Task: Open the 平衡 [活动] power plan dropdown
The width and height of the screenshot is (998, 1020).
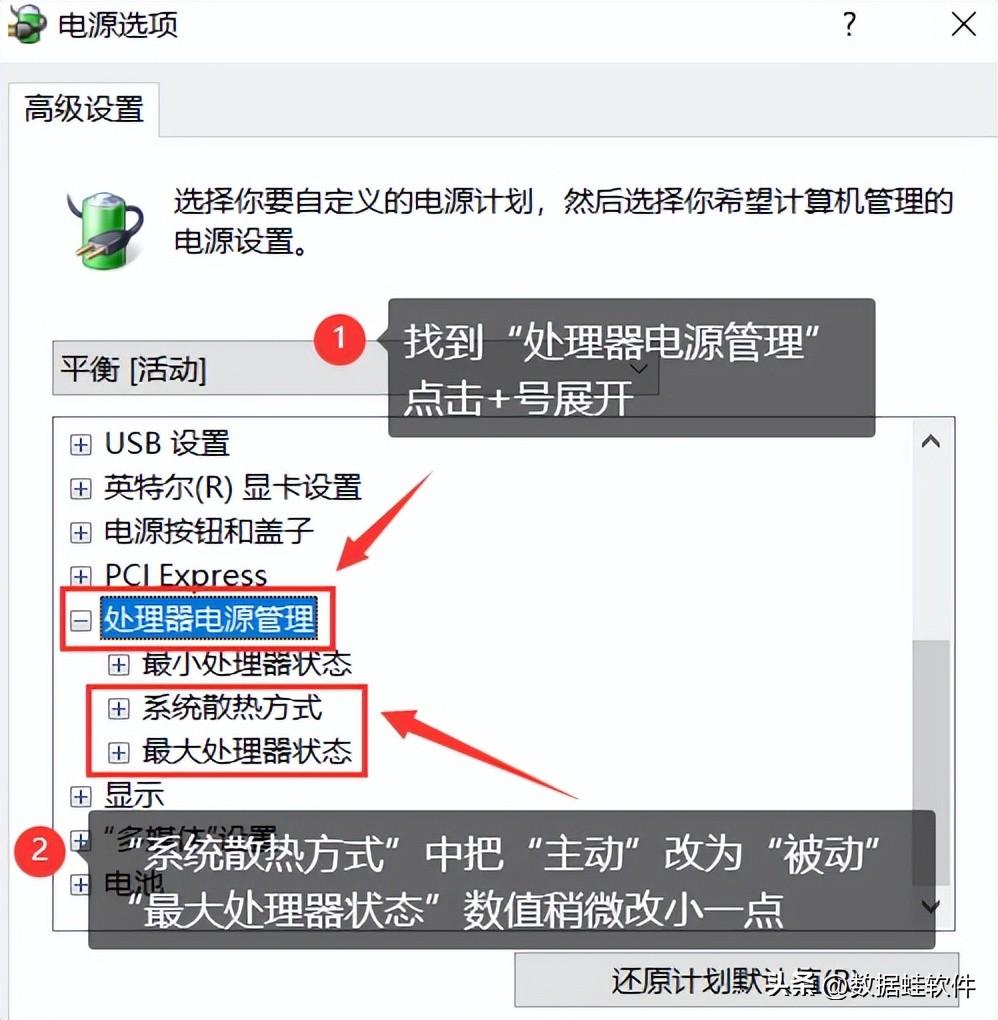Action: pyautogui.click(x=355, y=368)
